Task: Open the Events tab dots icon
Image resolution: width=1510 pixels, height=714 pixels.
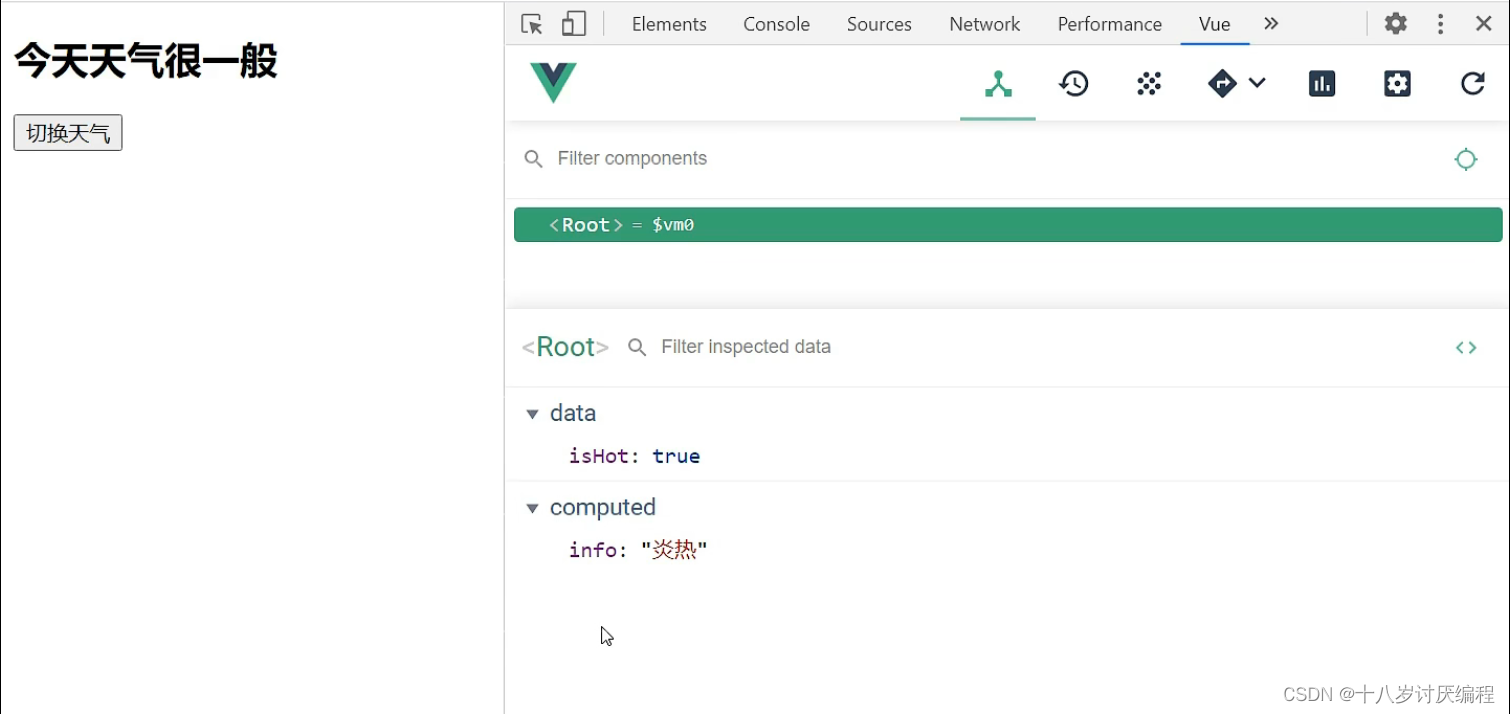Action: click(x=1149, y=84)
